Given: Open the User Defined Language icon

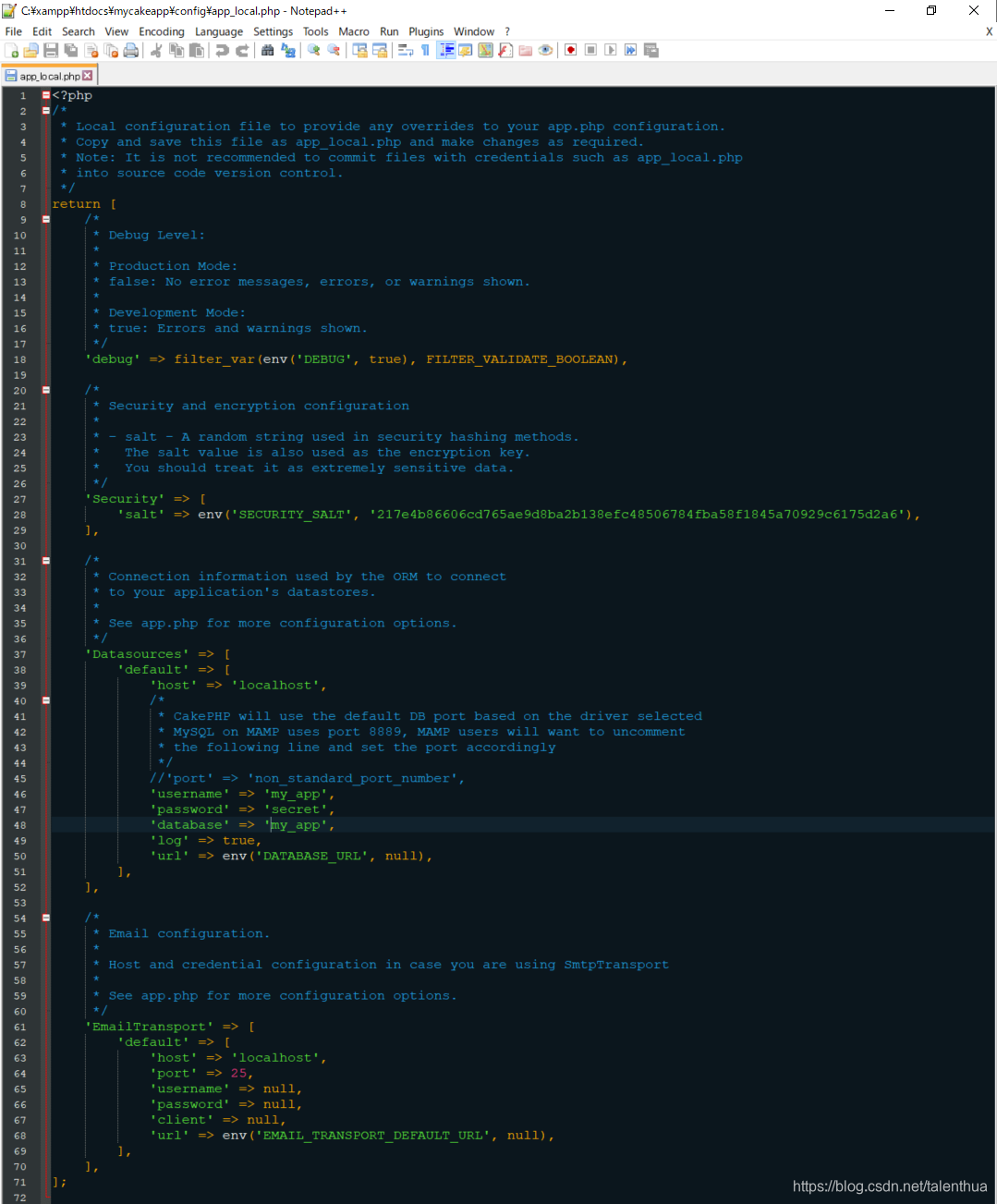Looking at the screenshot, I should tap(465, 50).
